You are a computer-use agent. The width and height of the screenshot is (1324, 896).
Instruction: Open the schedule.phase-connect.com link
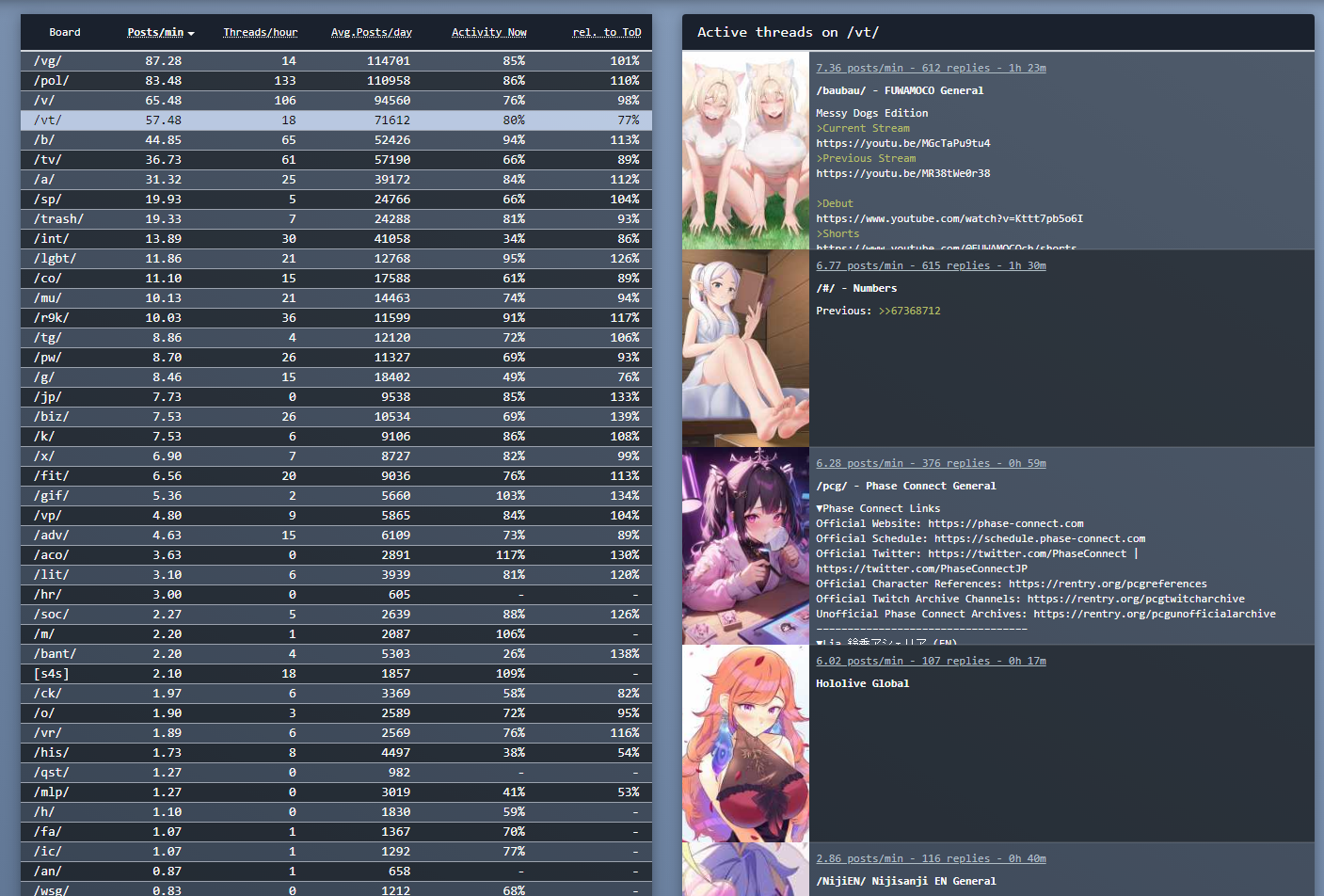[1040, 538]
